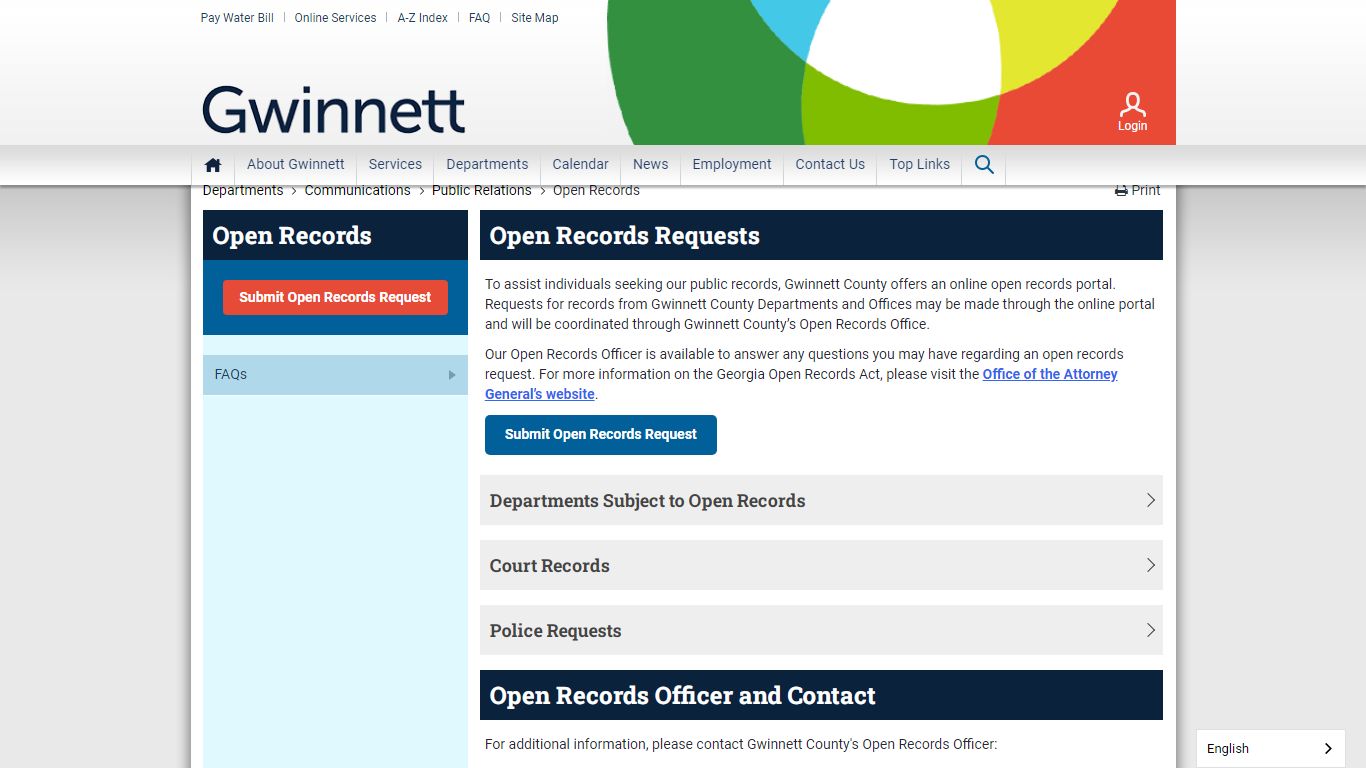Expand Departments Subject to Open Records chevron

[x=1151, y=500]
